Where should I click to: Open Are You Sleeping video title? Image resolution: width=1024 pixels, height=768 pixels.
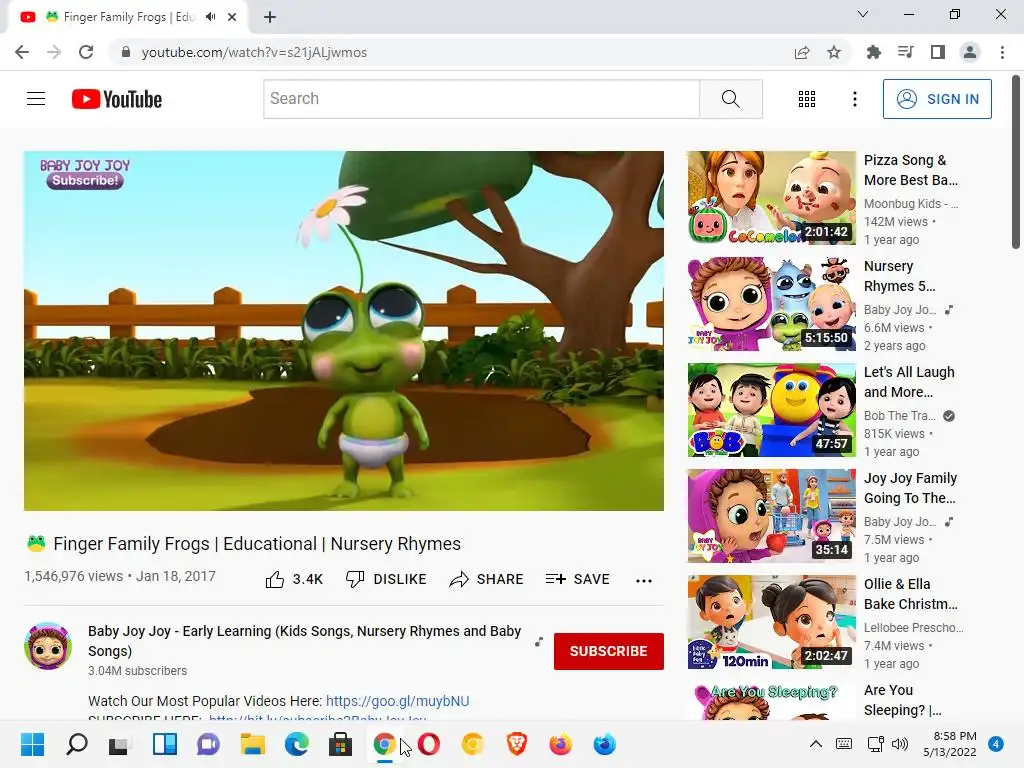[x=903, y=699]
